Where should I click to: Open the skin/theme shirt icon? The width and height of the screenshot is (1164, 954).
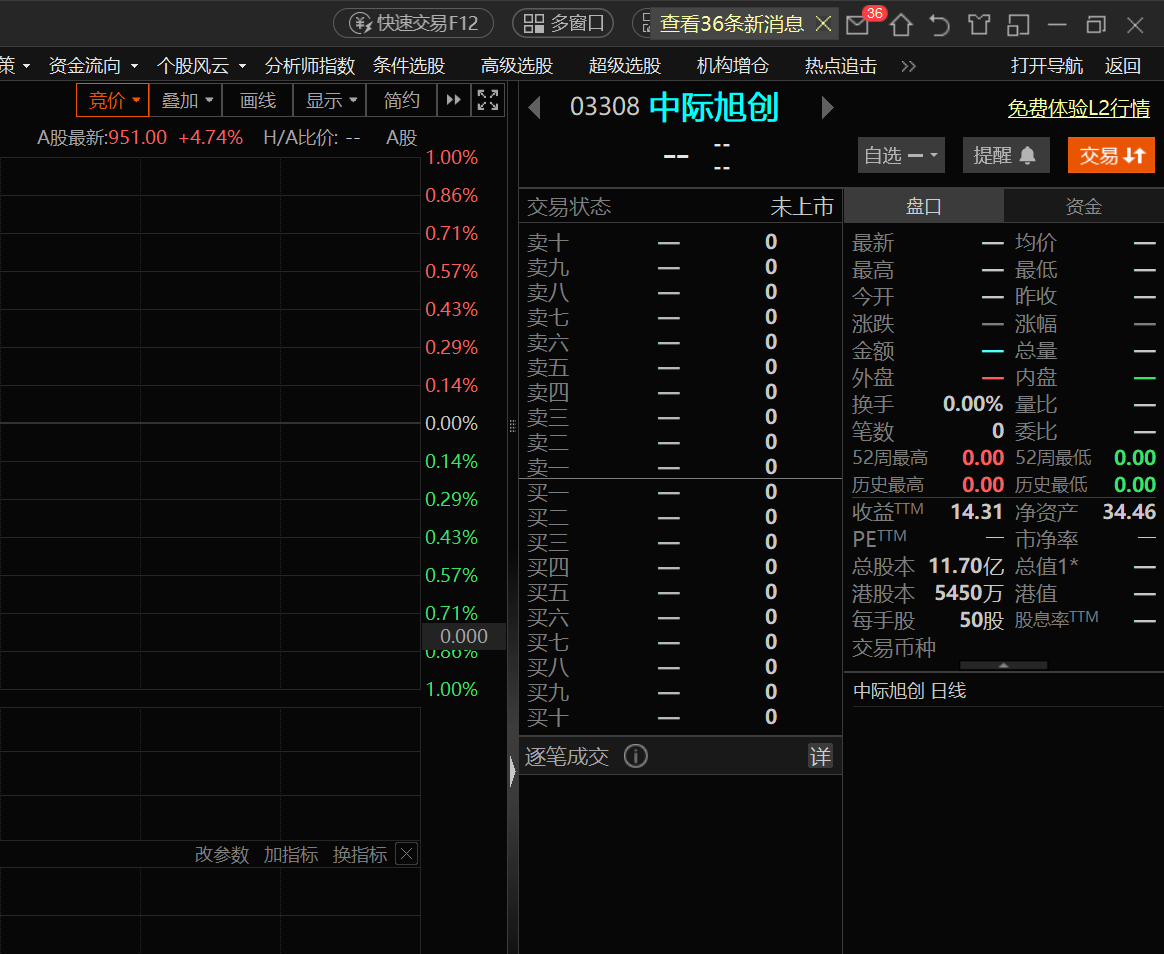point(979,24)
